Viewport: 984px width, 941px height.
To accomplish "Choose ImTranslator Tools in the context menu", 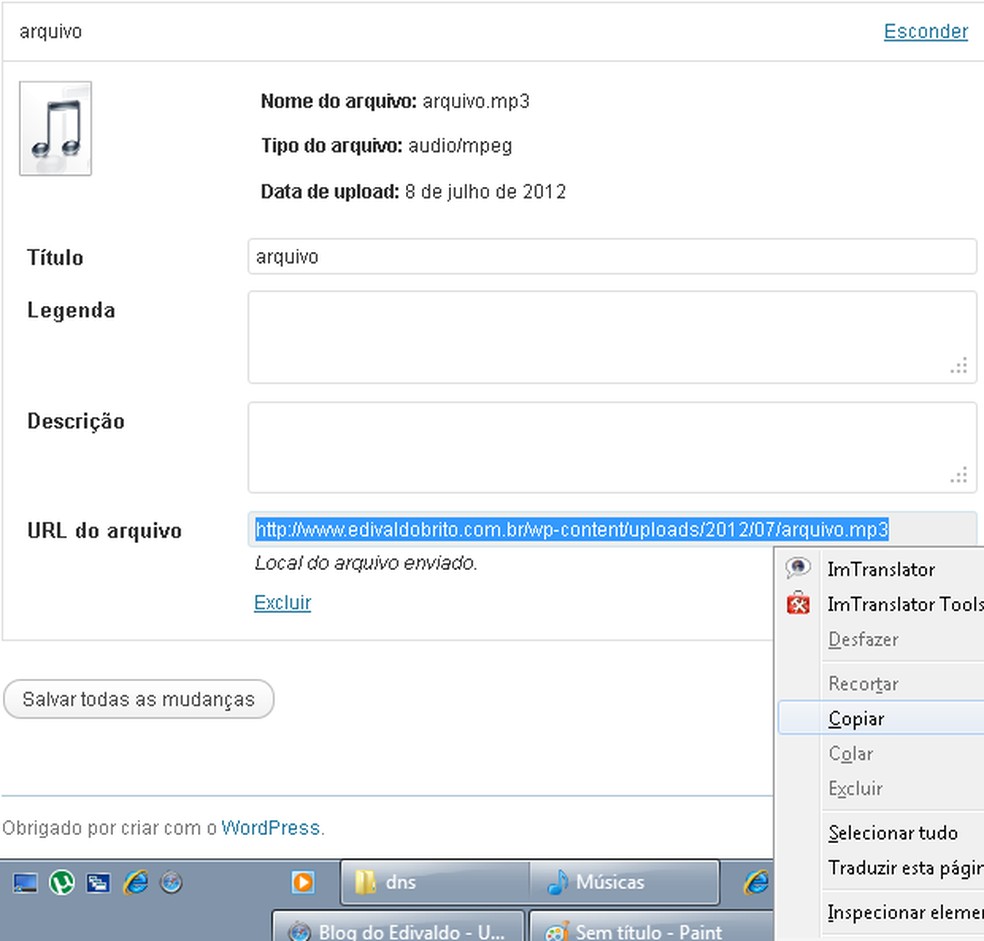I will click(x=881, y=604).
